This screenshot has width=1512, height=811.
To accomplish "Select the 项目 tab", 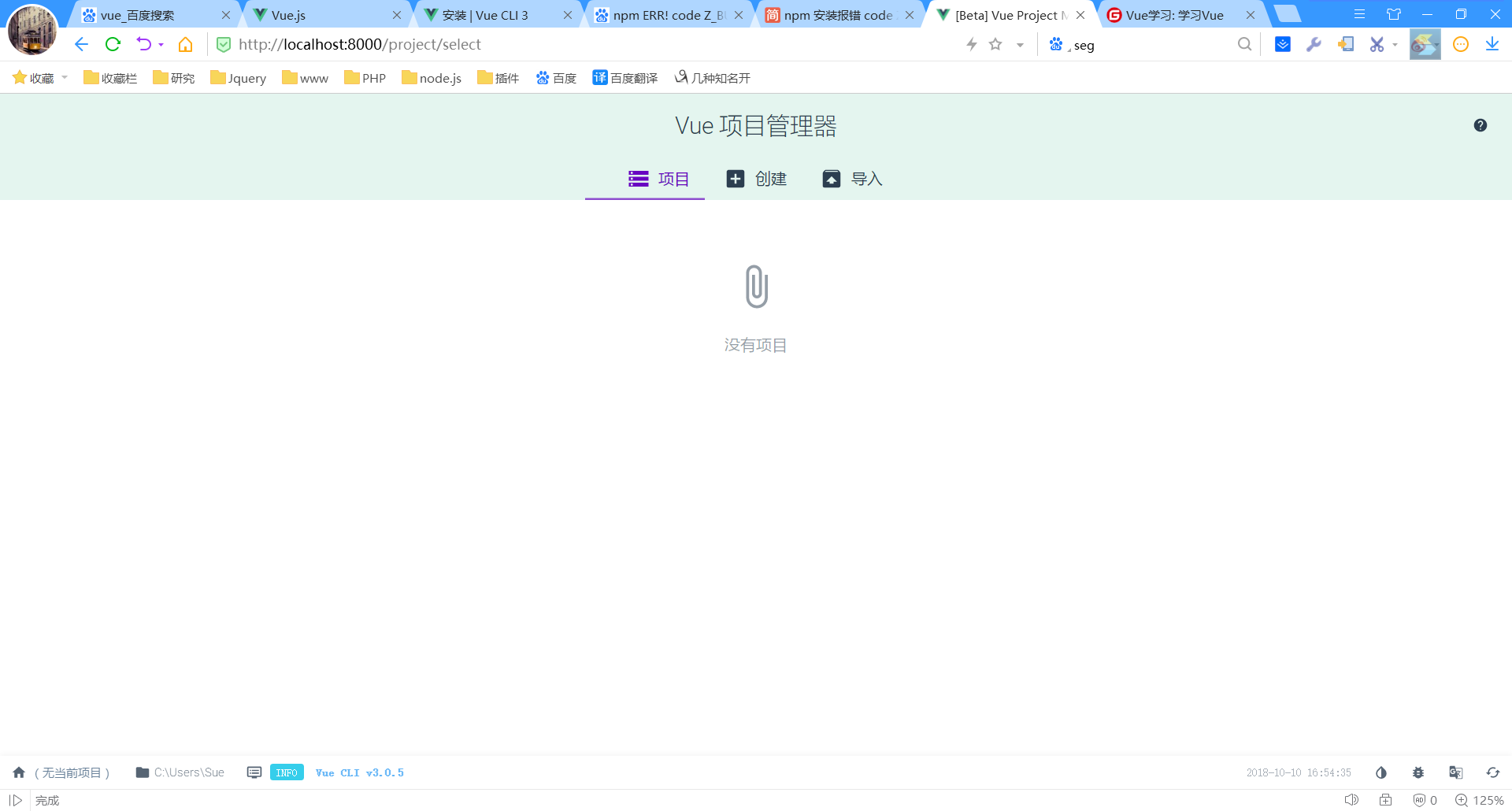I will point(660,179).
